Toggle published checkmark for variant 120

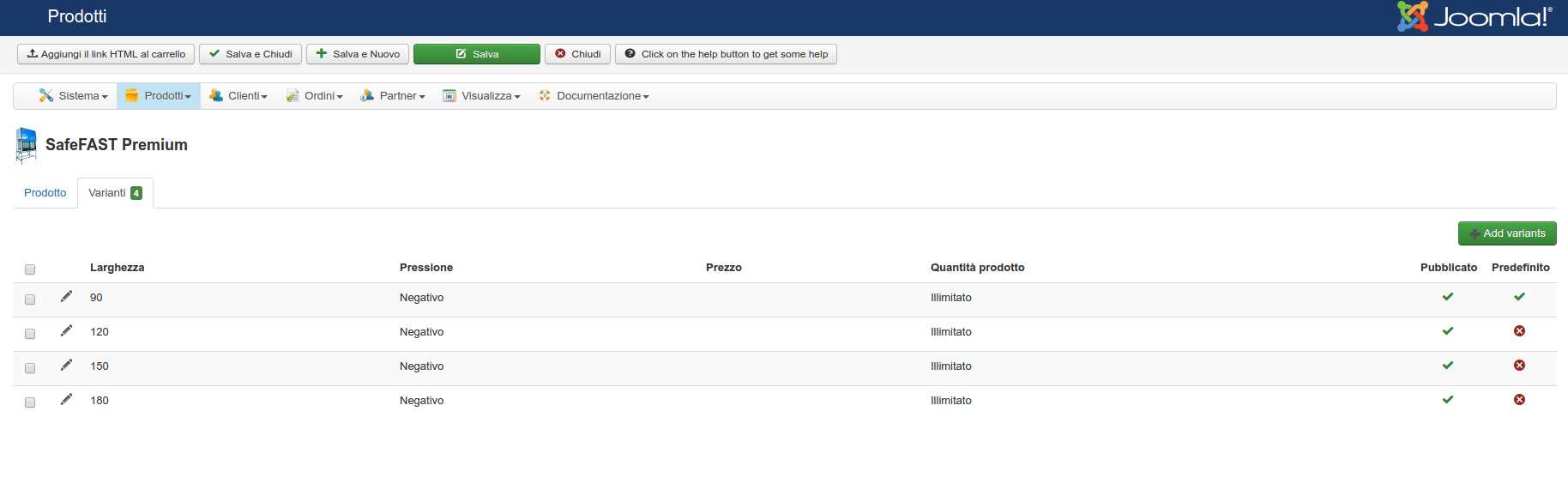[1448, 331]
